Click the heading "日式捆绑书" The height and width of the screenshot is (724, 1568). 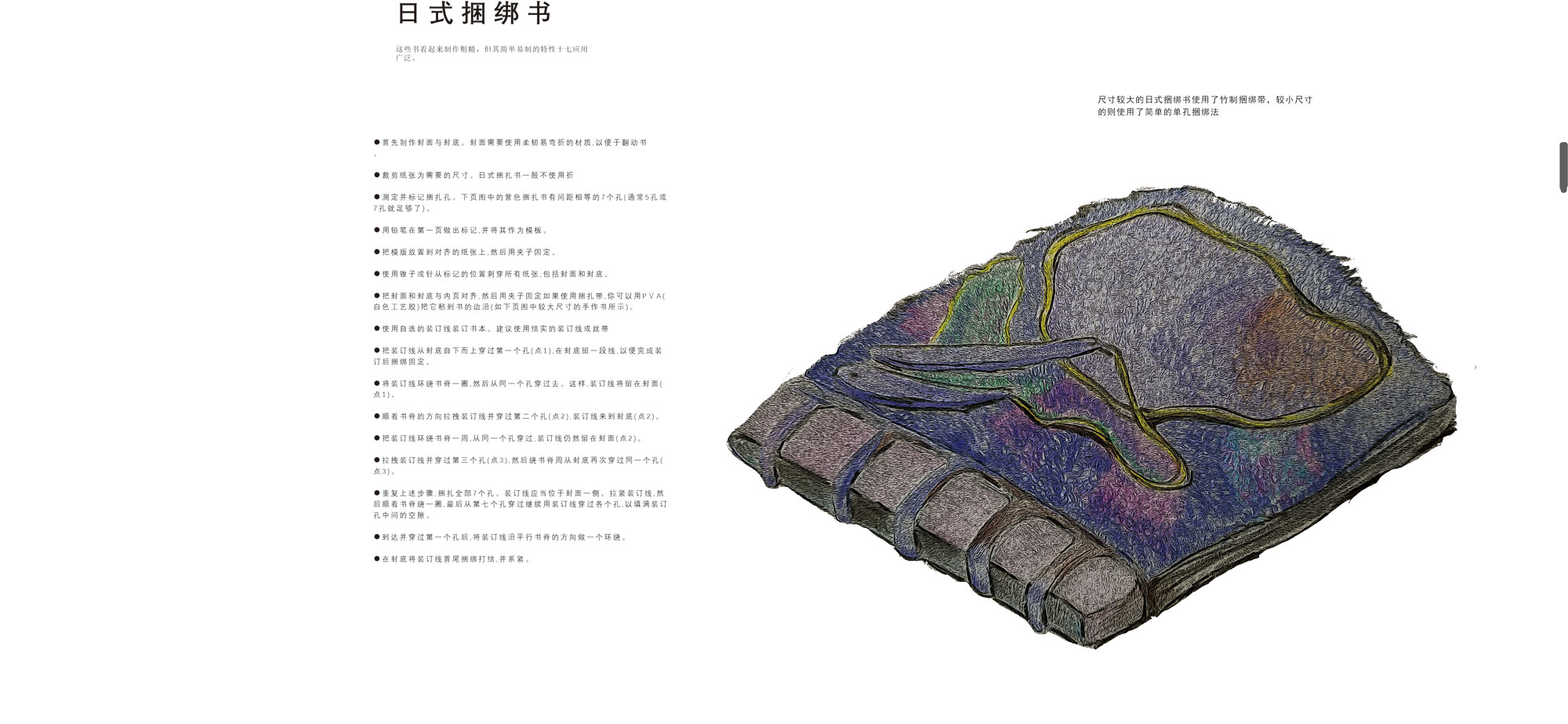474,13
